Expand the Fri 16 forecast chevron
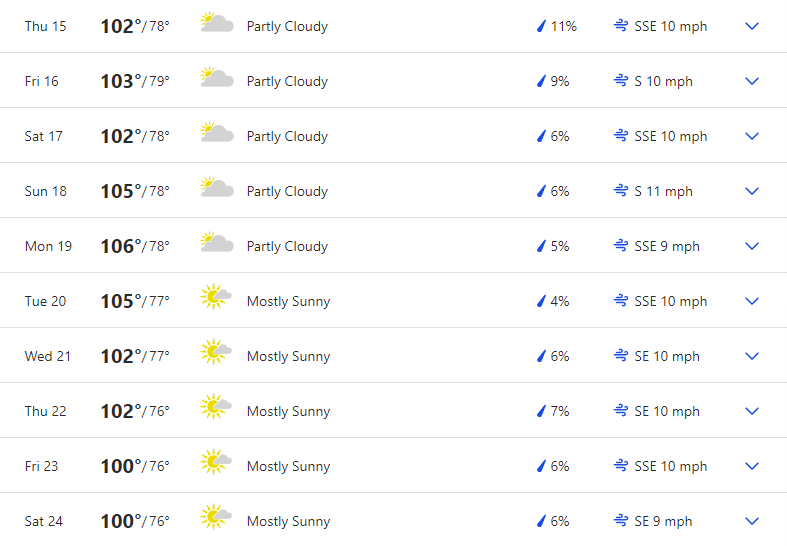787x546 pixels. point(752,81)
